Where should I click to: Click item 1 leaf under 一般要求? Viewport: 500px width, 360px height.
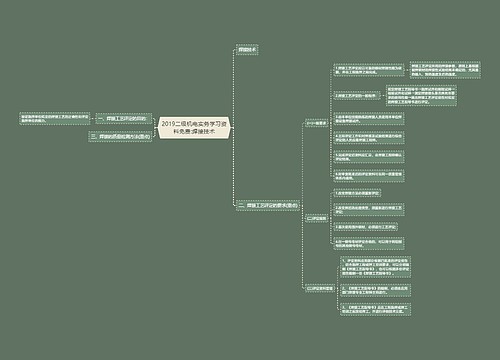coord(369,70)
